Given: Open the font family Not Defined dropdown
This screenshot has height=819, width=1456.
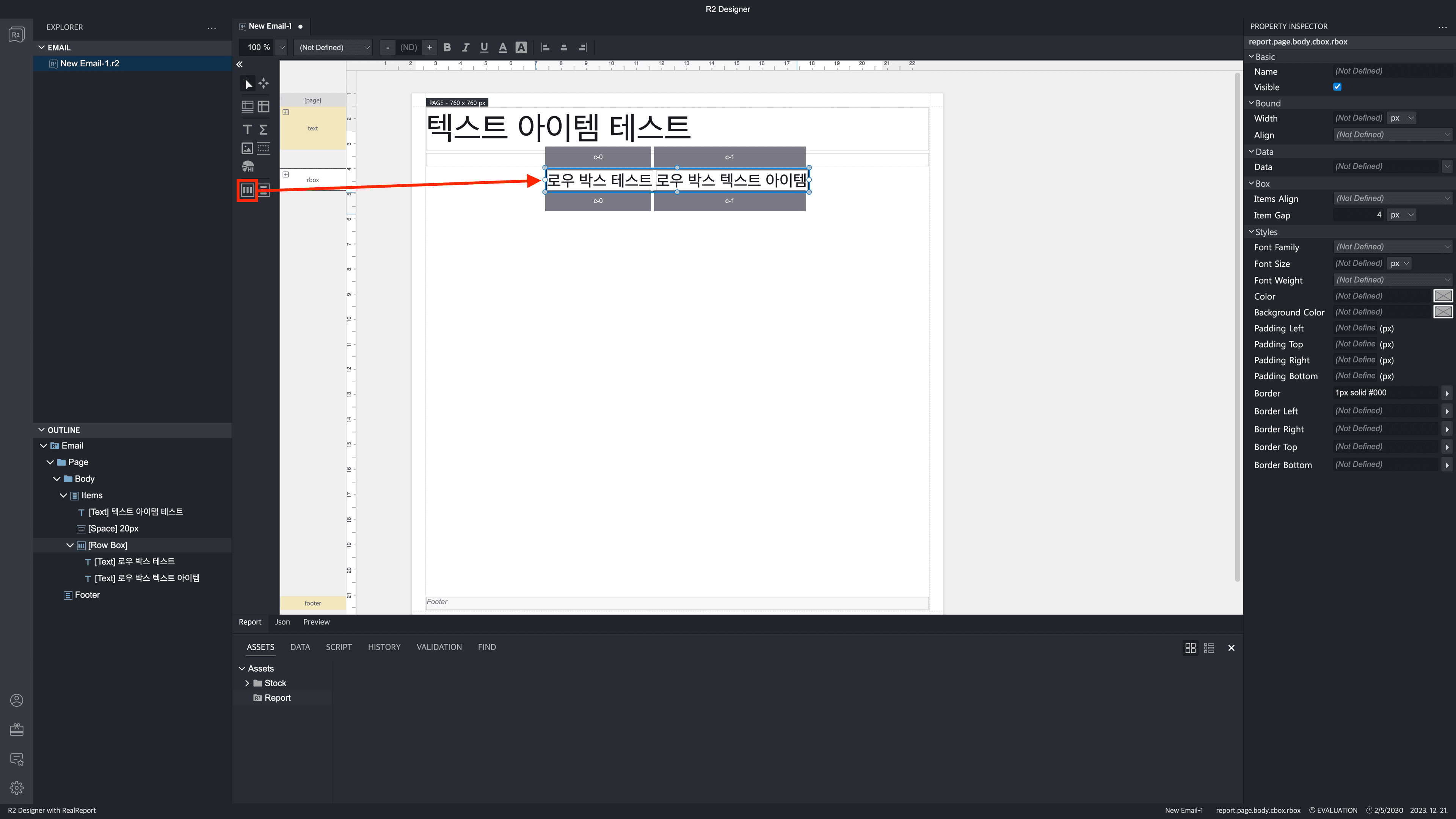Looking at the screenshot, I should (x=334, y=47).
